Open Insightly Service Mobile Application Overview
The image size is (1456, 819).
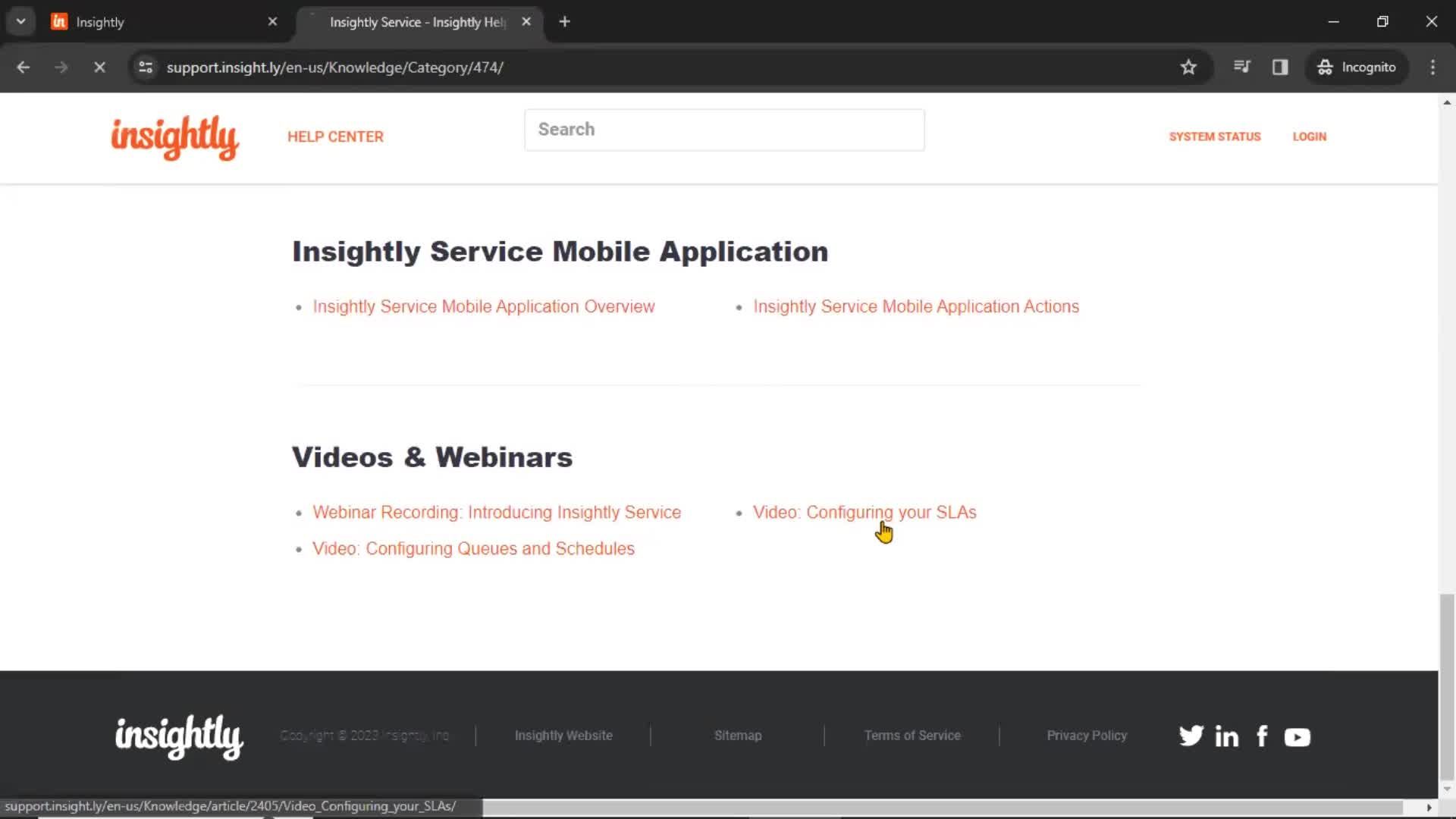(x=484, y=307)
